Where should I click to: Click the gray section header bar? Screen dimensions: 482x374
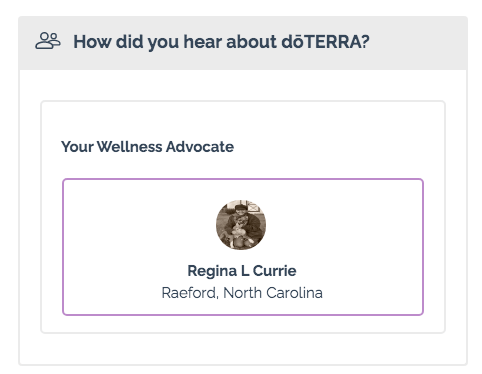tap(243, 43)
